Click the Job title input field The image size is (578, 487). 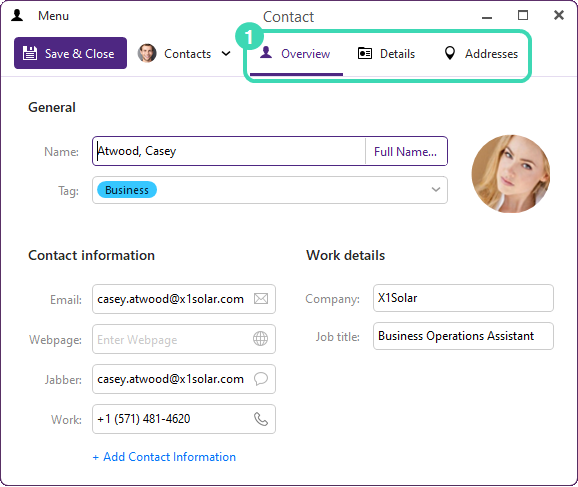point(463,336)
